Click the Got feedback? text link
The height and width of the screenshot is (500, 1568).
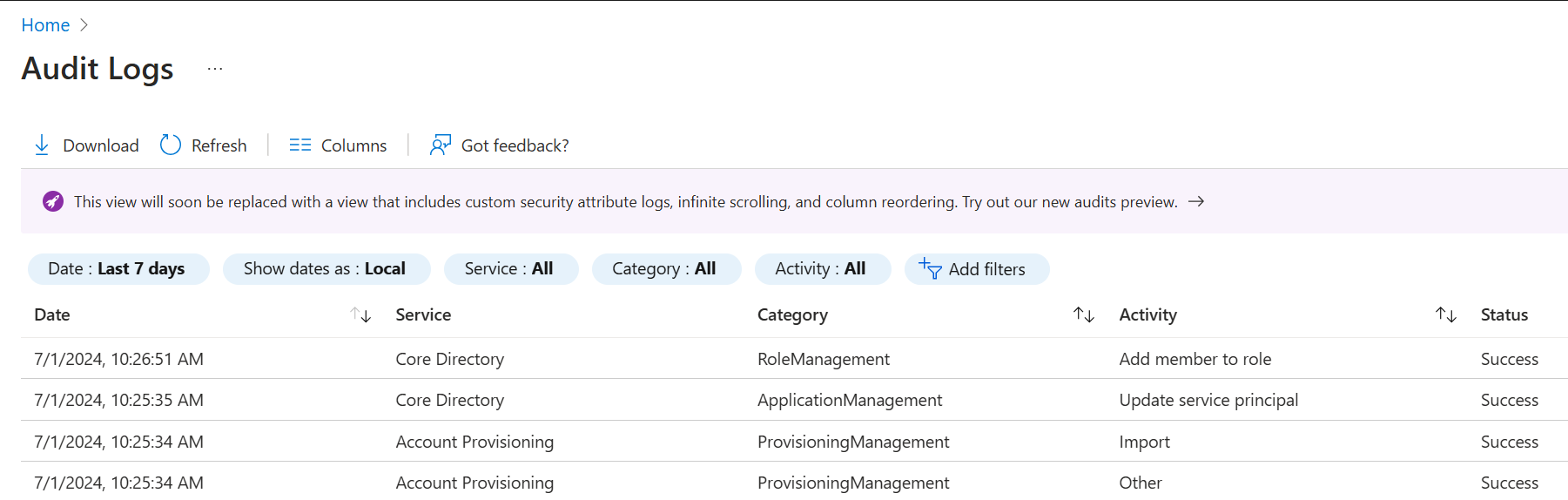(x=515, y=145)
